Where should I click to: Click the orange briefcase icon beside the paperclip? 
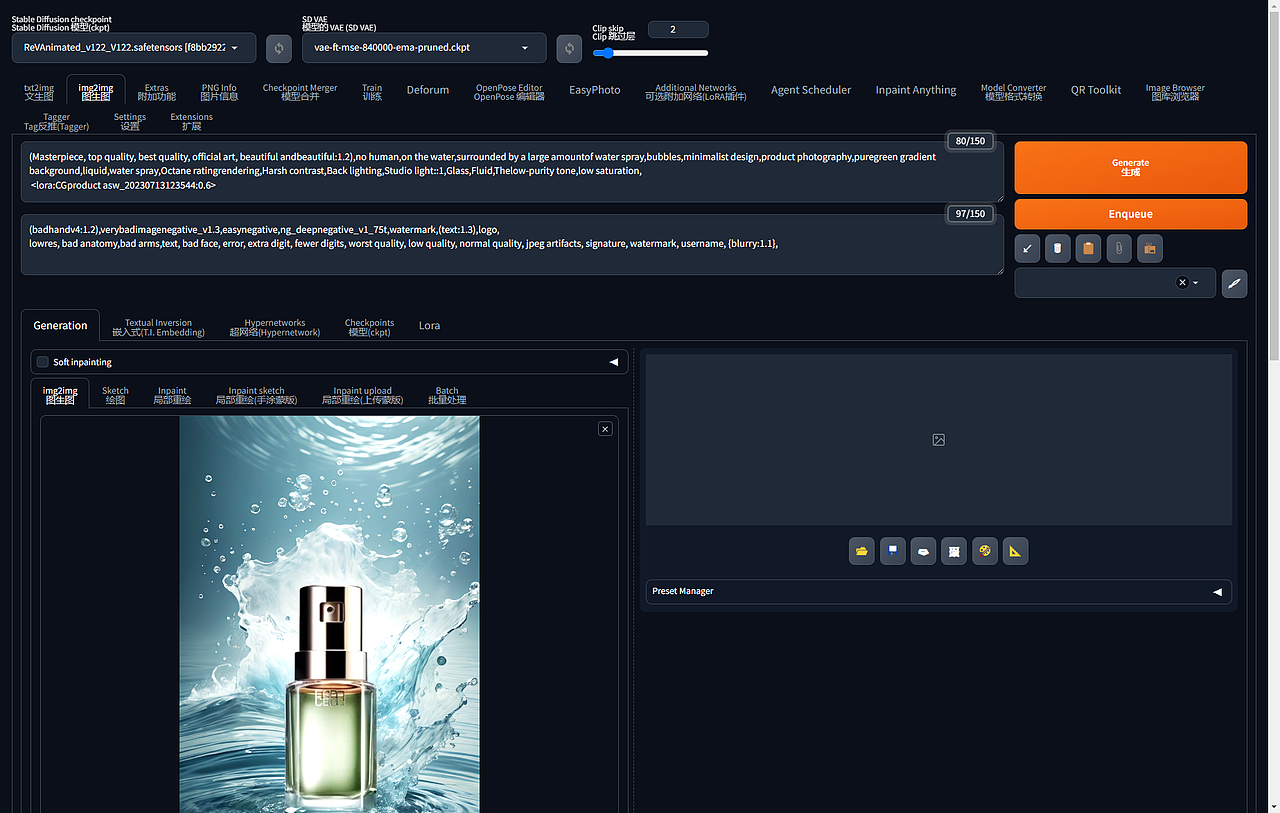click(1150, 248)
